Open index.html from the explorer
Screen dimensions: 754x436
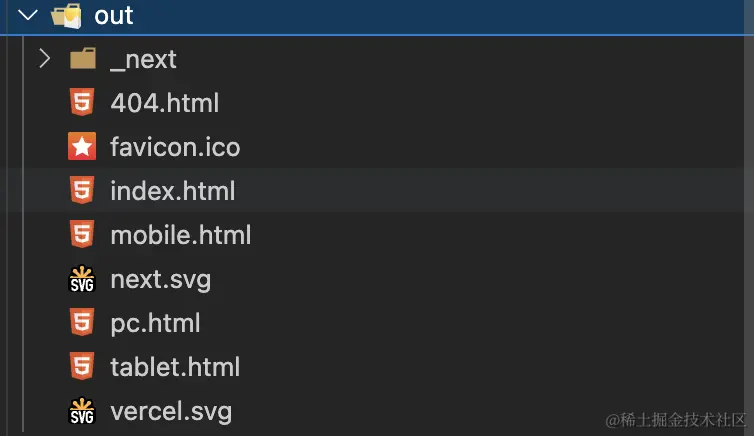(x=172, y=191)
